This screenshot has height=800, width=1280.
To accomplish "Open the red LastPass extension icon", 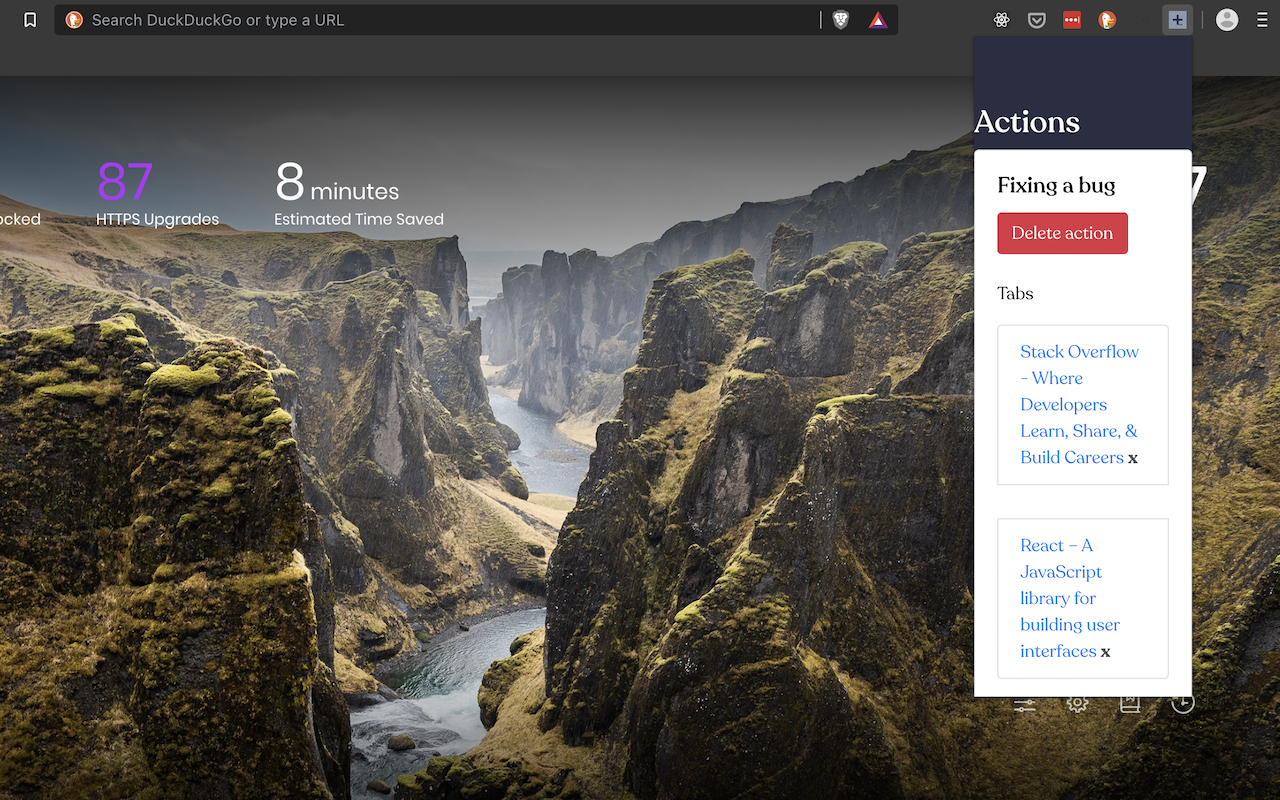I will coord(1072,20).
